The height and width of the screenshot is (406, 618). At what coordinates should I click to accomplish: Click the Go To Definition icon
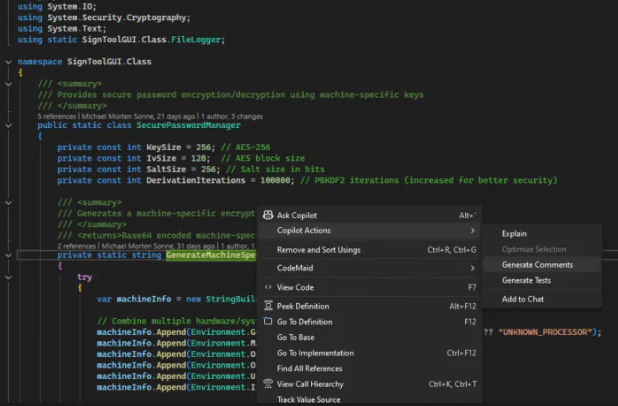click(x=267, y=321)
